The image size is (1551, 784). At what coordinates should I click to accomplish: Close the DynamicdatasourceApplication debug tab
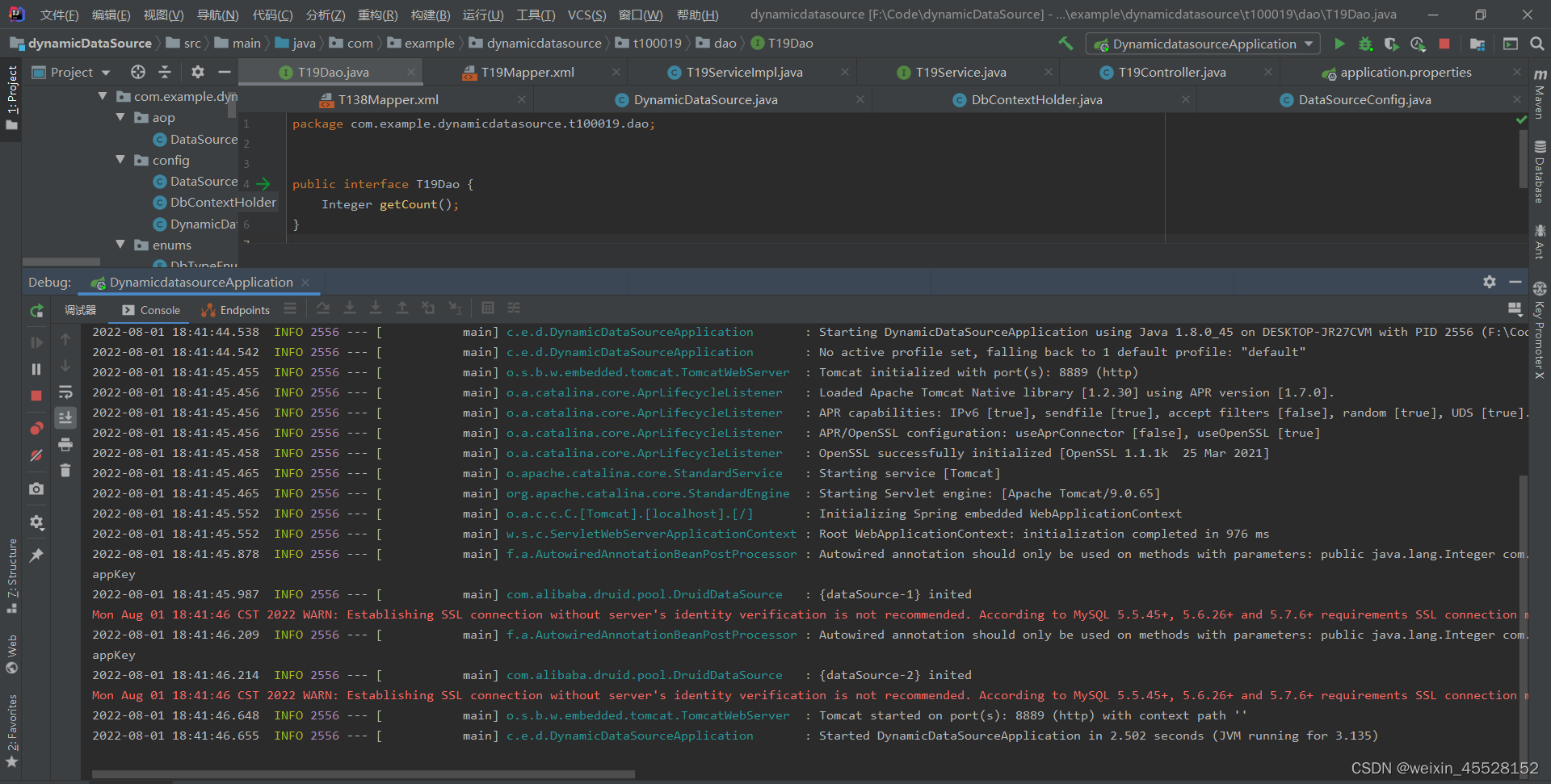tap(305, 282)
